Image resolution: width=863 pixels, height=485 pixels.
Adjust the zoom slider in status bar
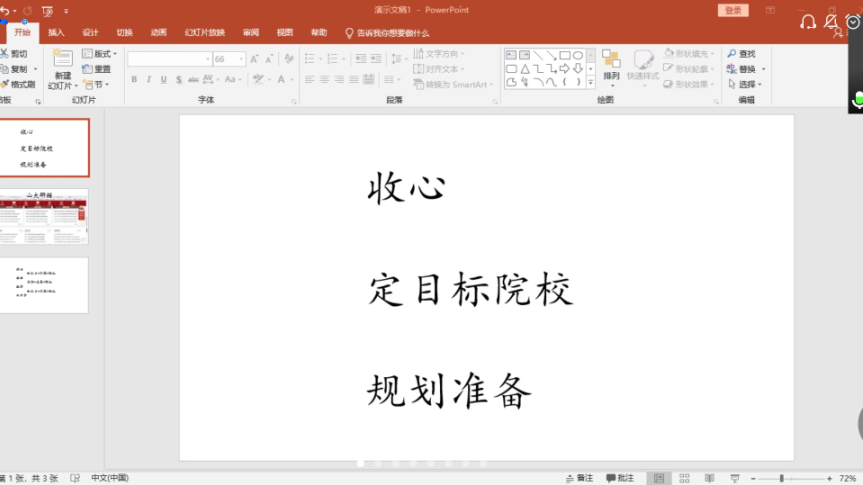pos(781,478)
